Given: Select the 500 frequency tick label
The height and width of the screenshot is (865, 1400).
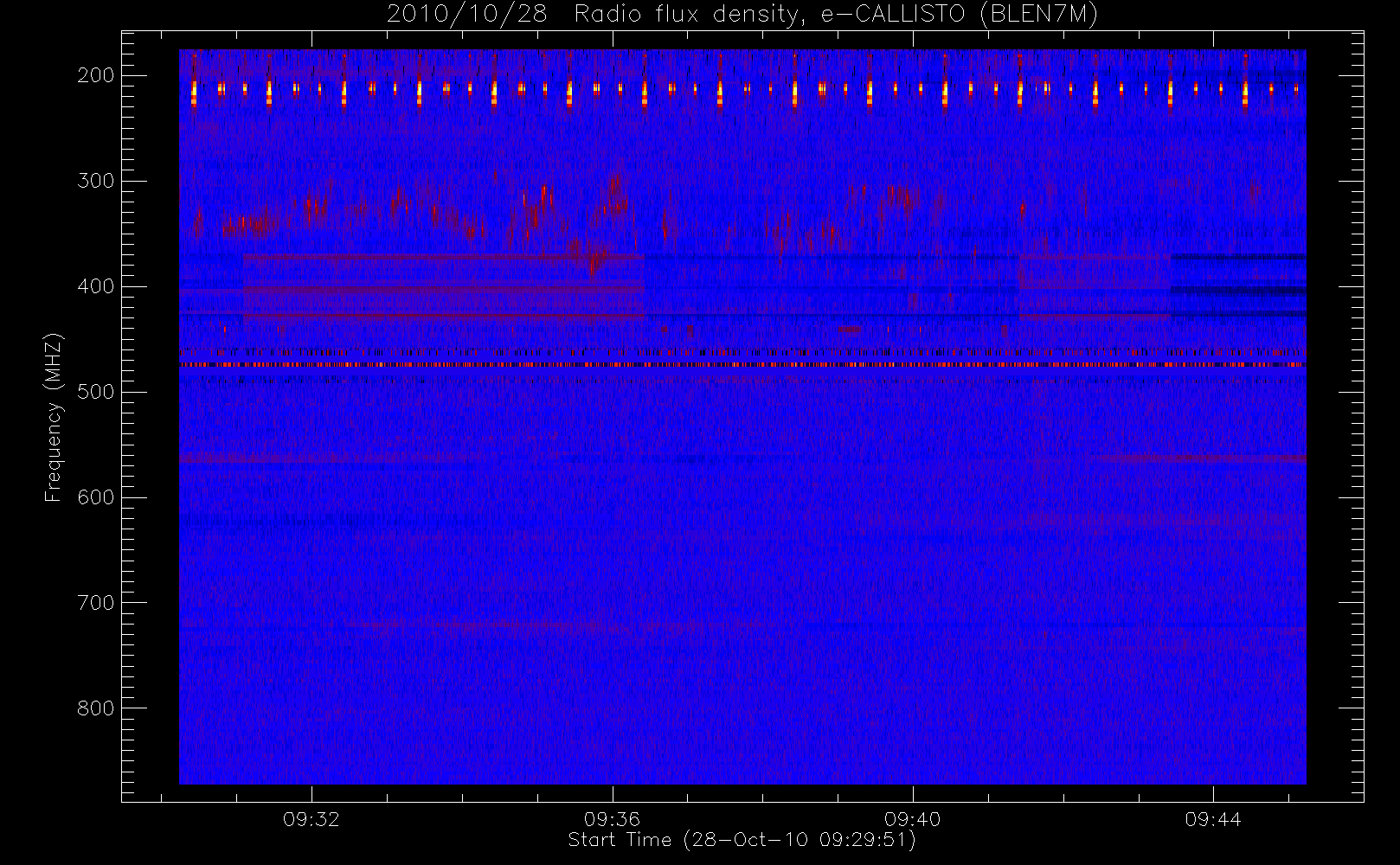Looking at the screenshot, I should click(96, 392).
